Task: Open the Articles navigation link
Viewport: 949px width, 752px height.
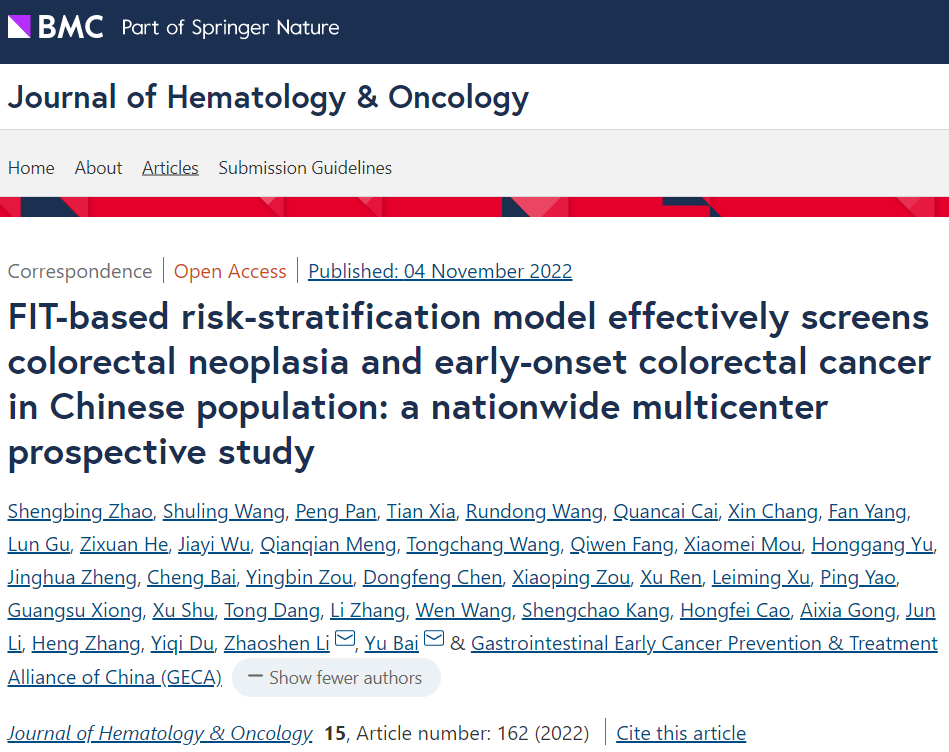Action: (x=170, y=168)
